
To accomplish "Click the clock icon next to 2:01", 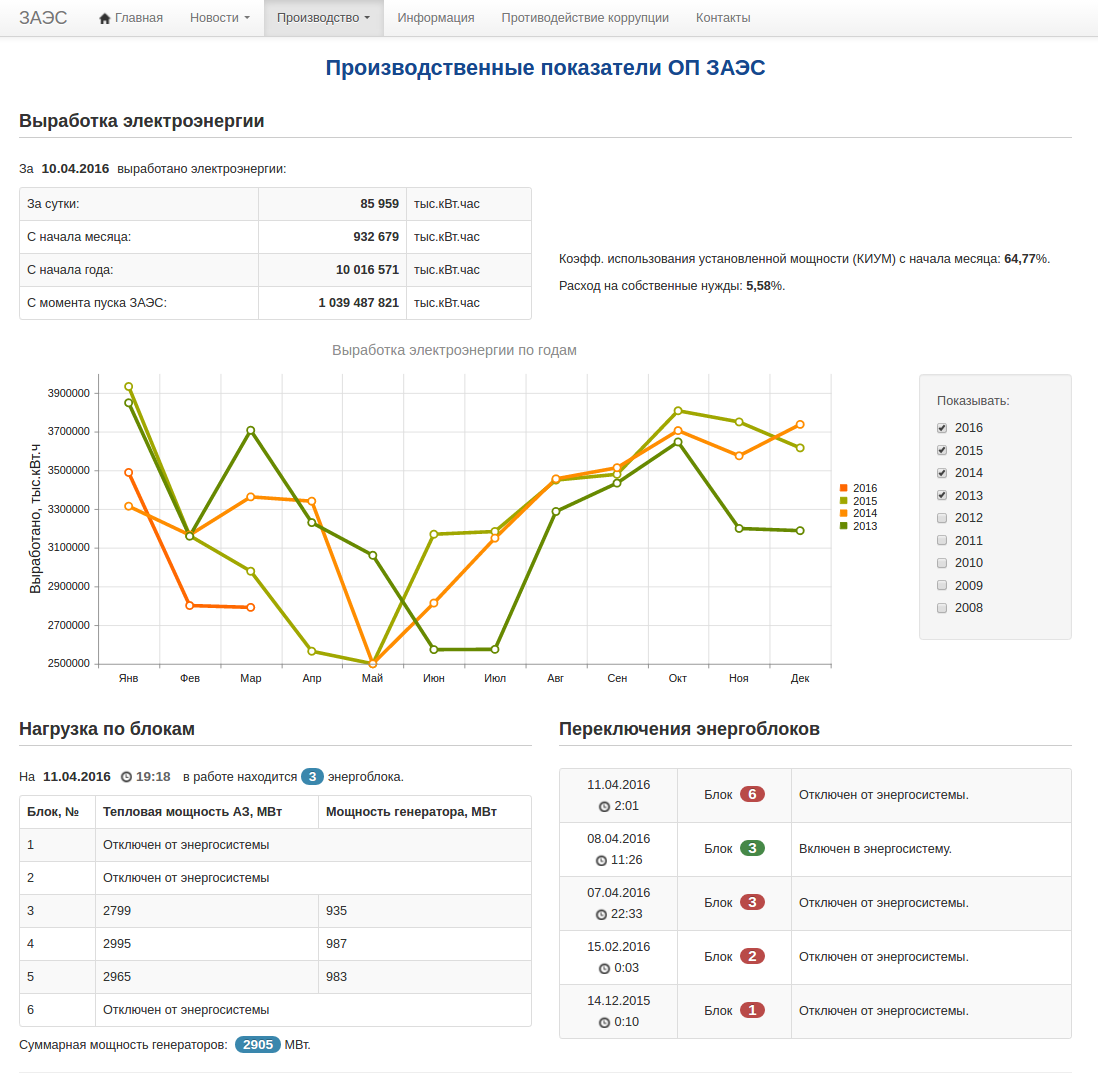I will pos(604,806).
